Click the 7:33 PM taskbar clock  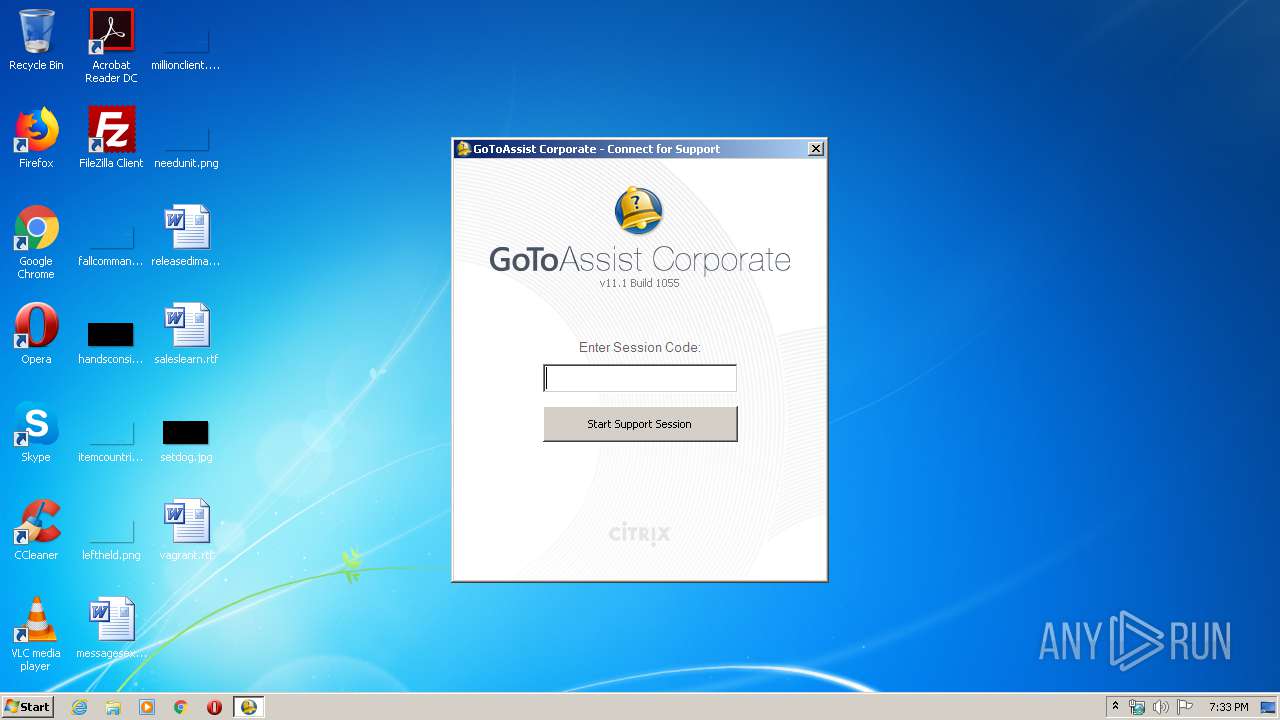click(x=1228, y=707)
